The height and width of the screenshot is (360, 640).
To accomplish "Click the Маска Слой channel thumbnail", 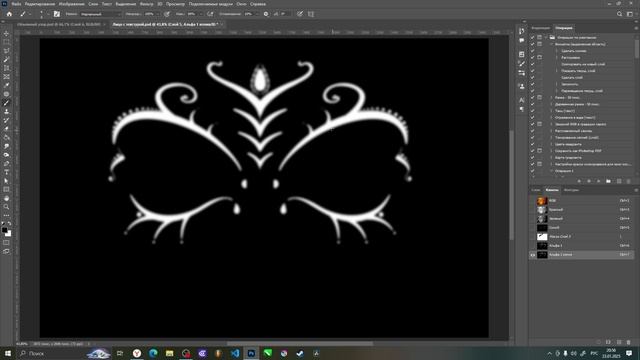I will click(542, 237).
